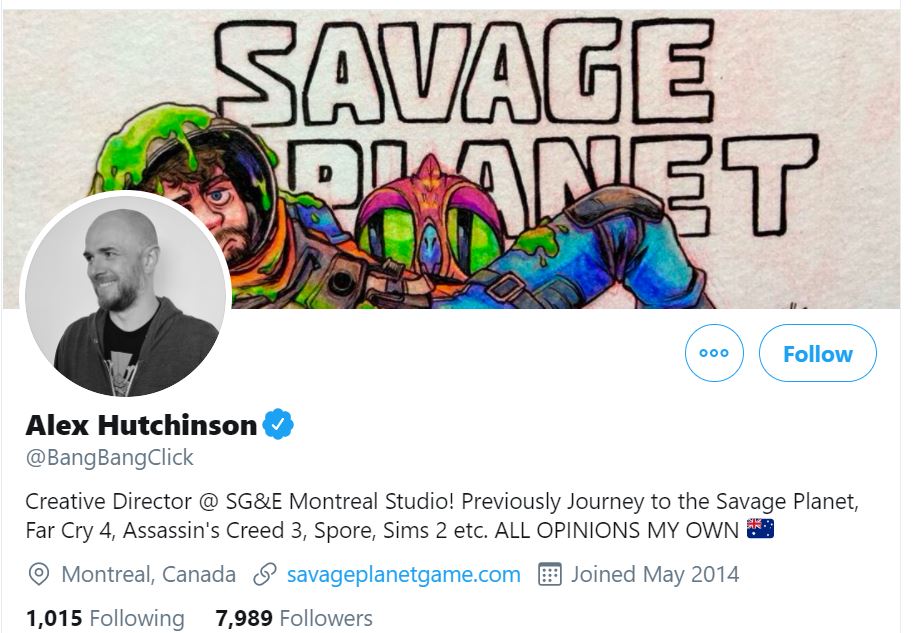The width and height of the screenshot is (916, 633).
Task: Click the Montreal, Canada location text
Action: click(148, 575)
